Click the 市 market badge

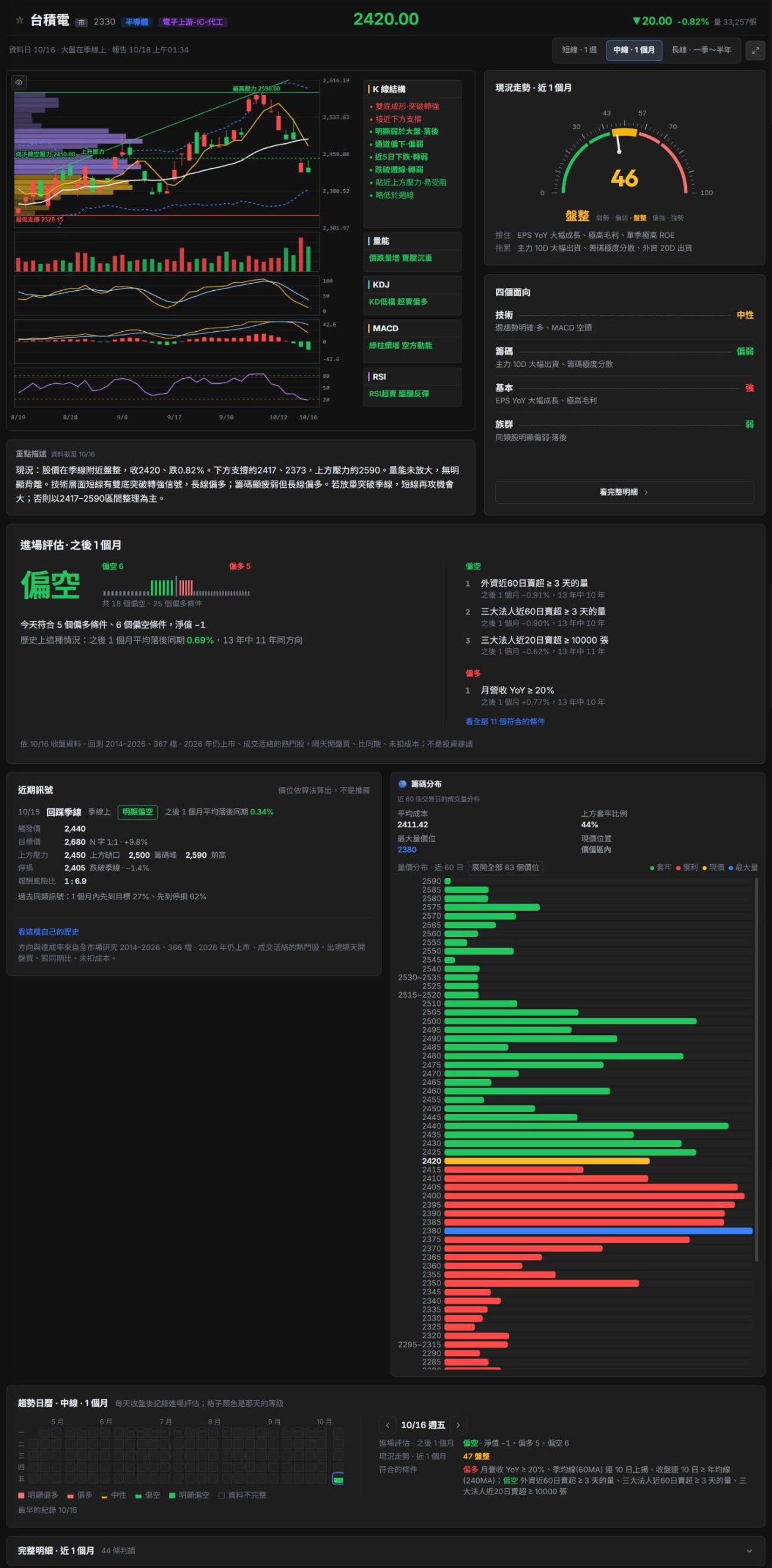coord(82,22)
